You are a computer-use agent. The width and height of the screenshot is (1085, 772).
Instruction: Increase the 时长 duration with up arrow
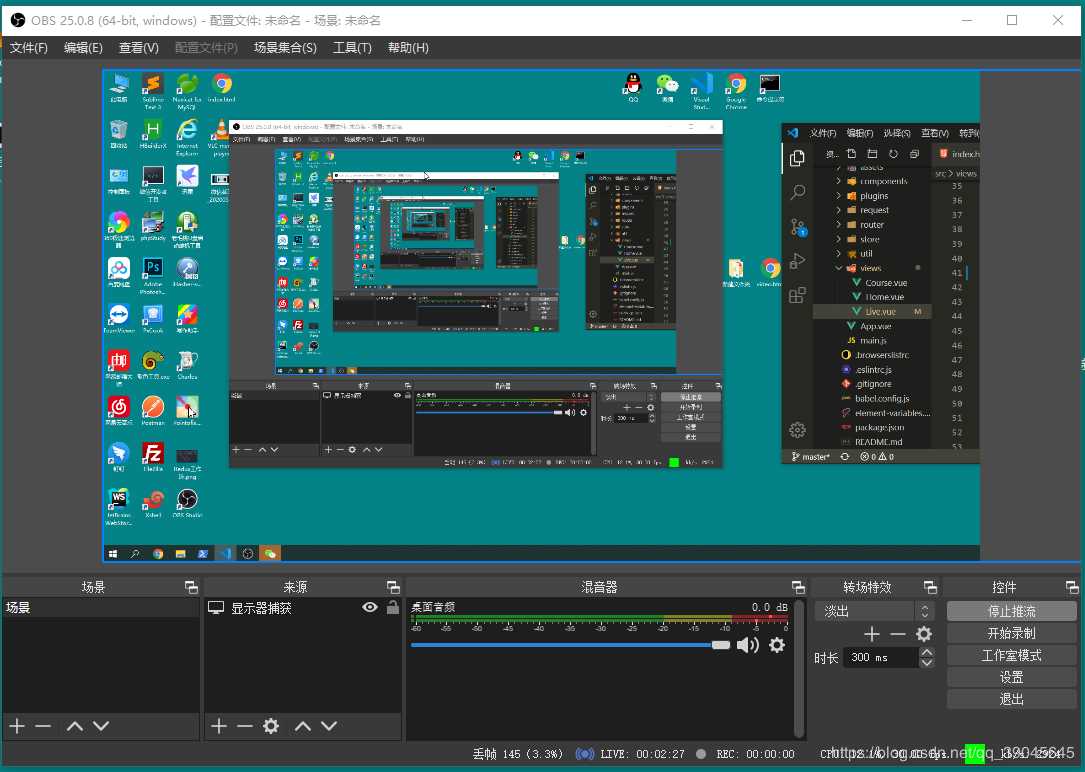pyautogui.click(x=927, y=653)
